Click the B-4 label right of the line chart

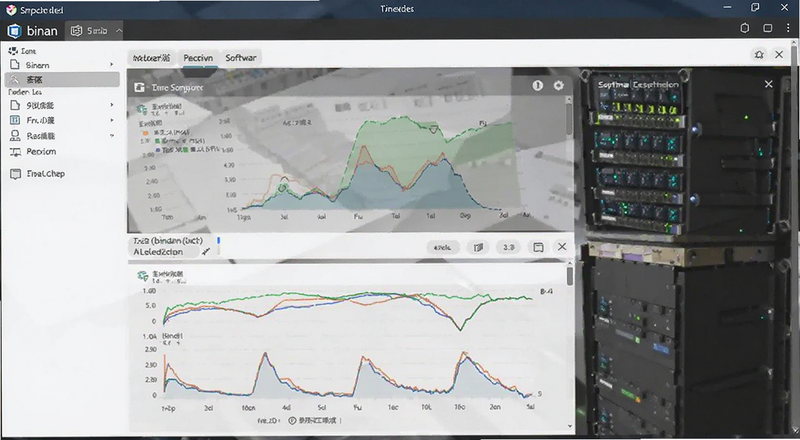coord(546,291)
